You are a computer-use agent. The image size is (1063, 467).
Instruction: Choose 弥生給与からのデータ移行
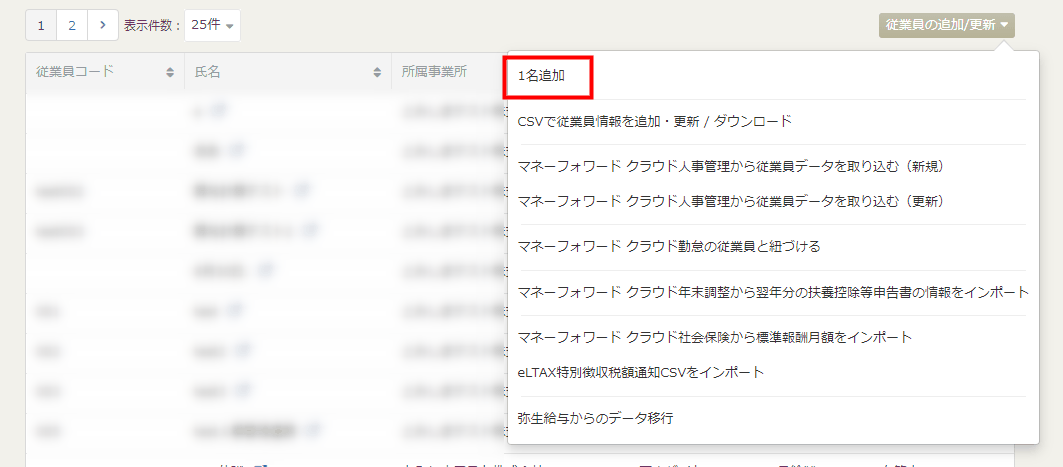click(595, 418)
